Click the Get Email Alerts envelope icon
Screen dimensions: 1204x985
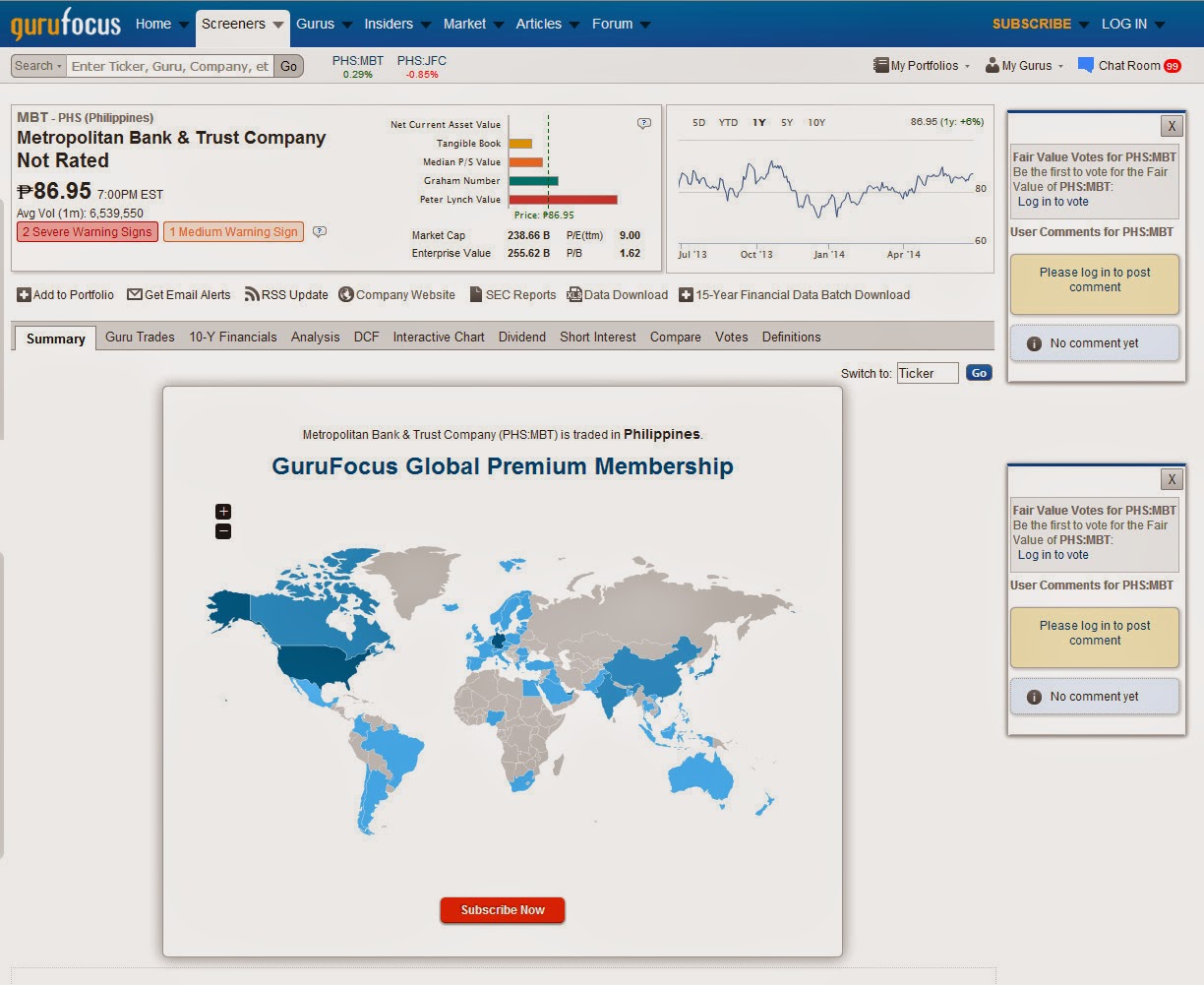135,294
